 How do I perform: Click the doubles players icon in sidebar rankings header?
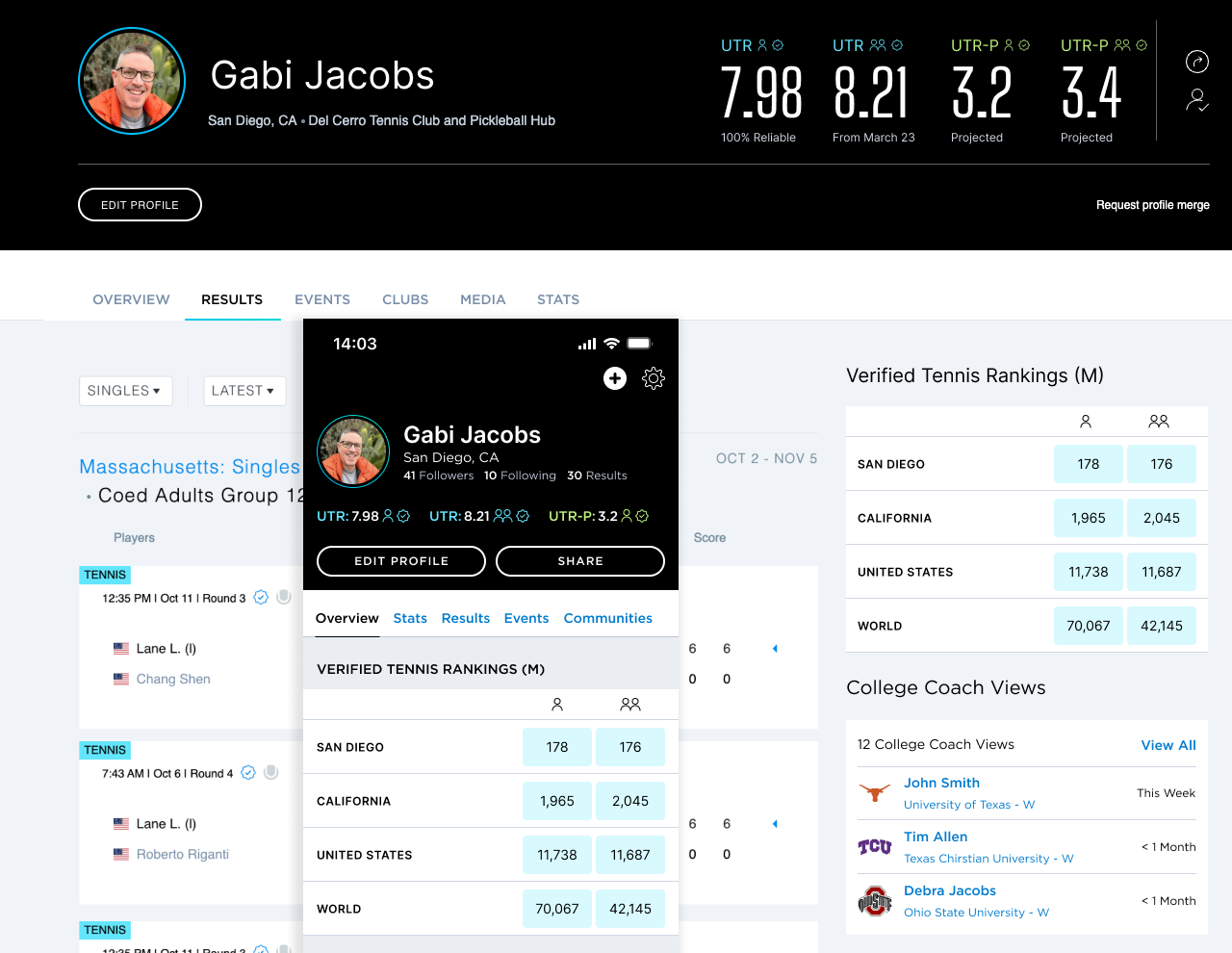[x=1159, y=422]
